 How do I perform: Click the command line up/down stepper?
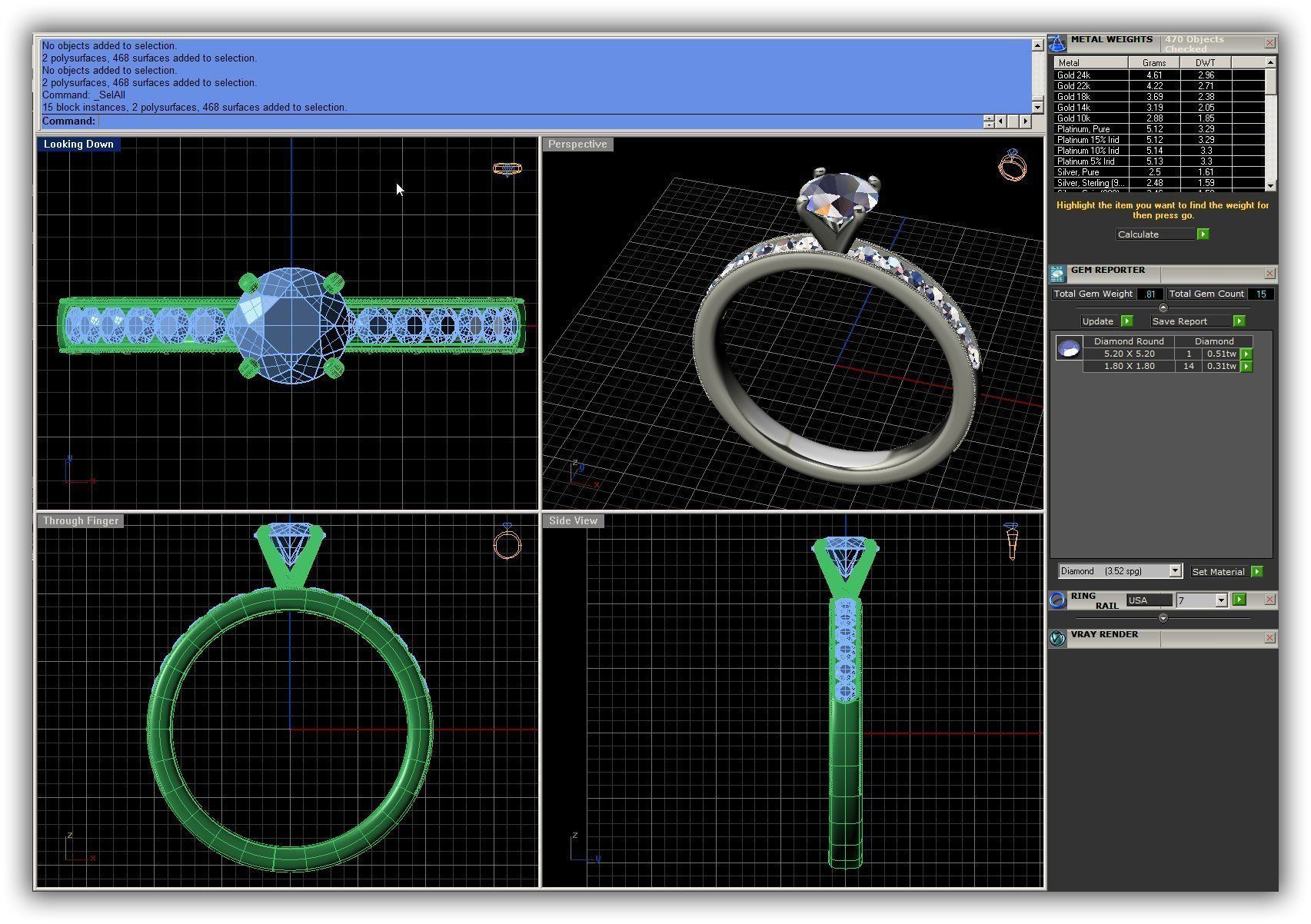[988, 121]
